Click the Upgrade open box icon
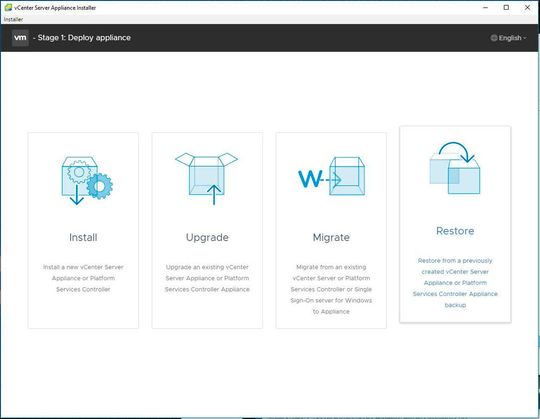 (x=207, y=179)
